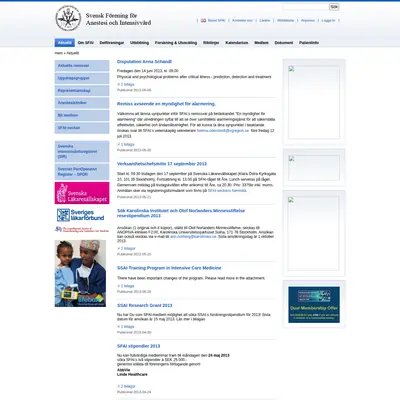Open SSAI Training Program in Intensive Care Medicine
Viewport: 400px width, 400px height.
pyautogui.click(x=169, y=268)
